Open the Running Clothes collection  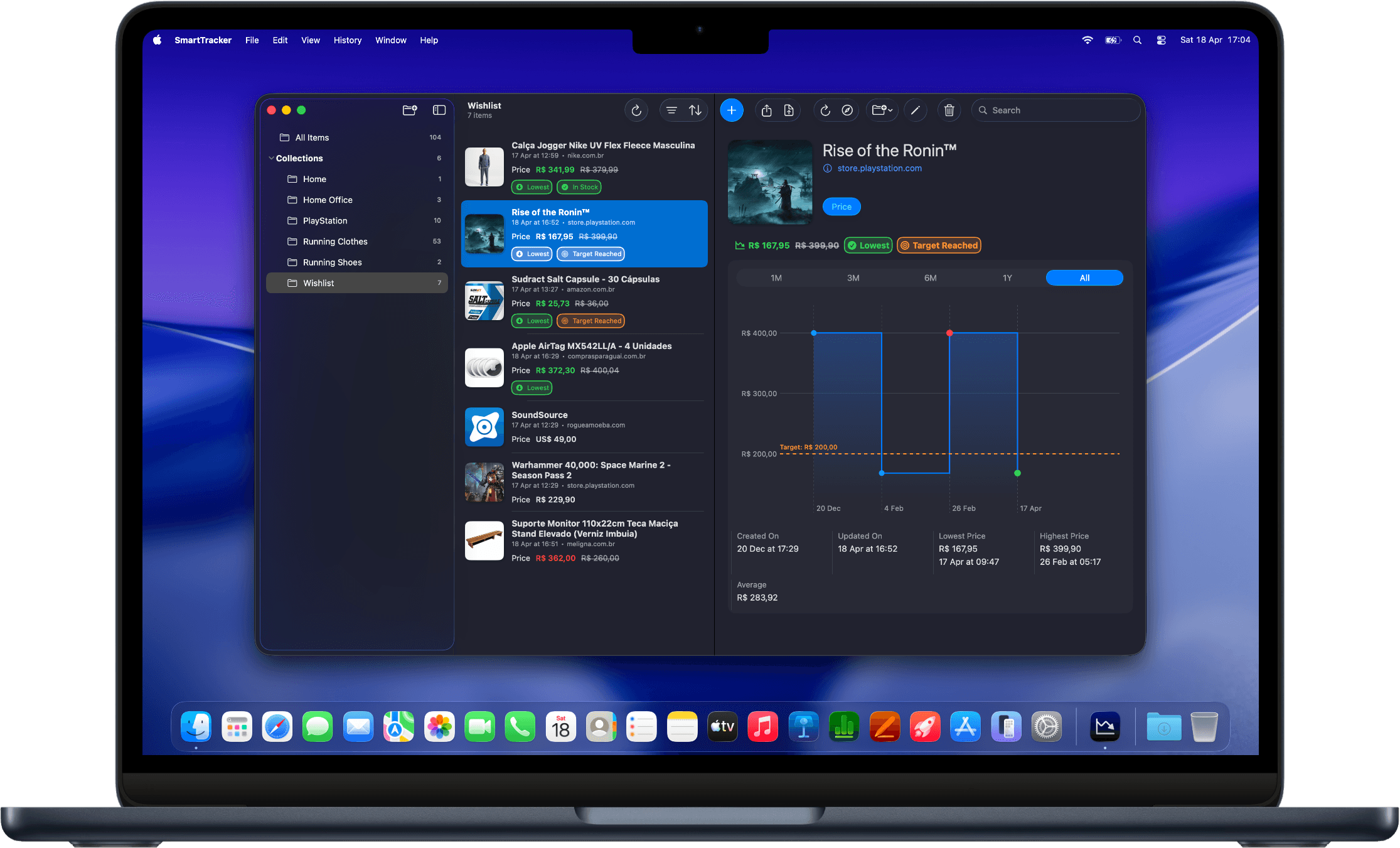point(357,242)
